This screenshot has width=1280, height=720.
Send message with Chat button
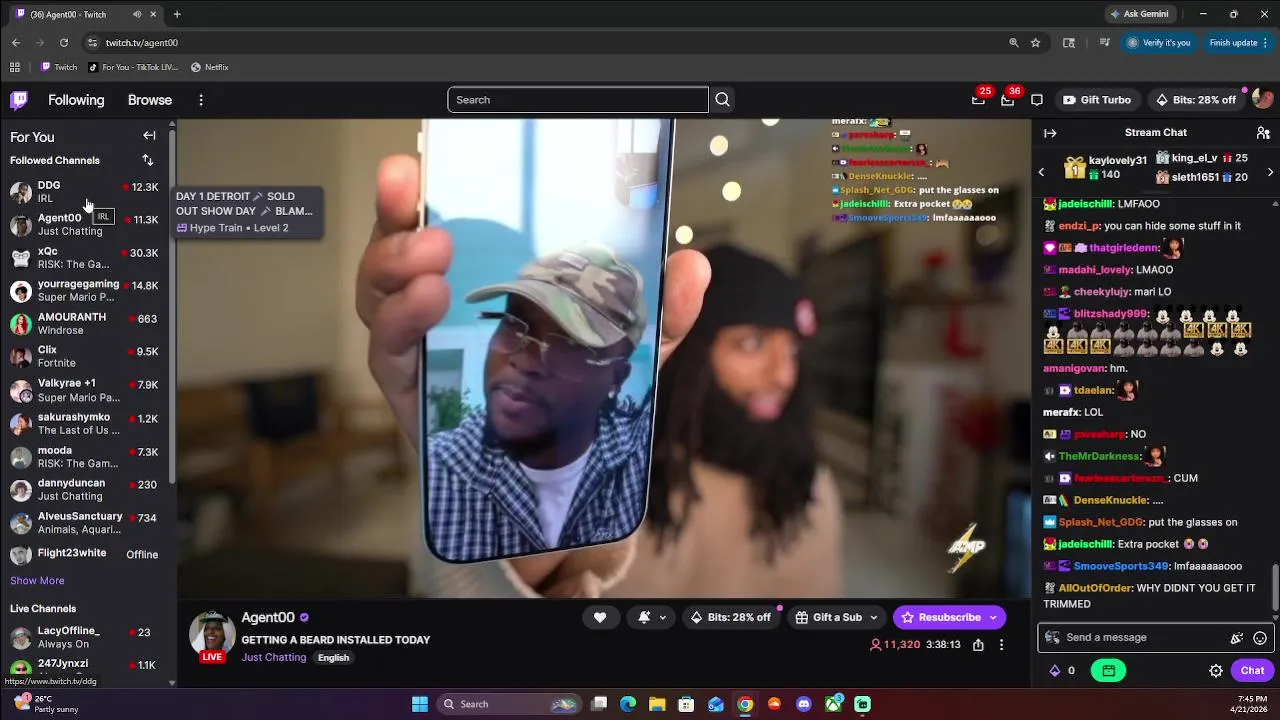point(1252,671)
